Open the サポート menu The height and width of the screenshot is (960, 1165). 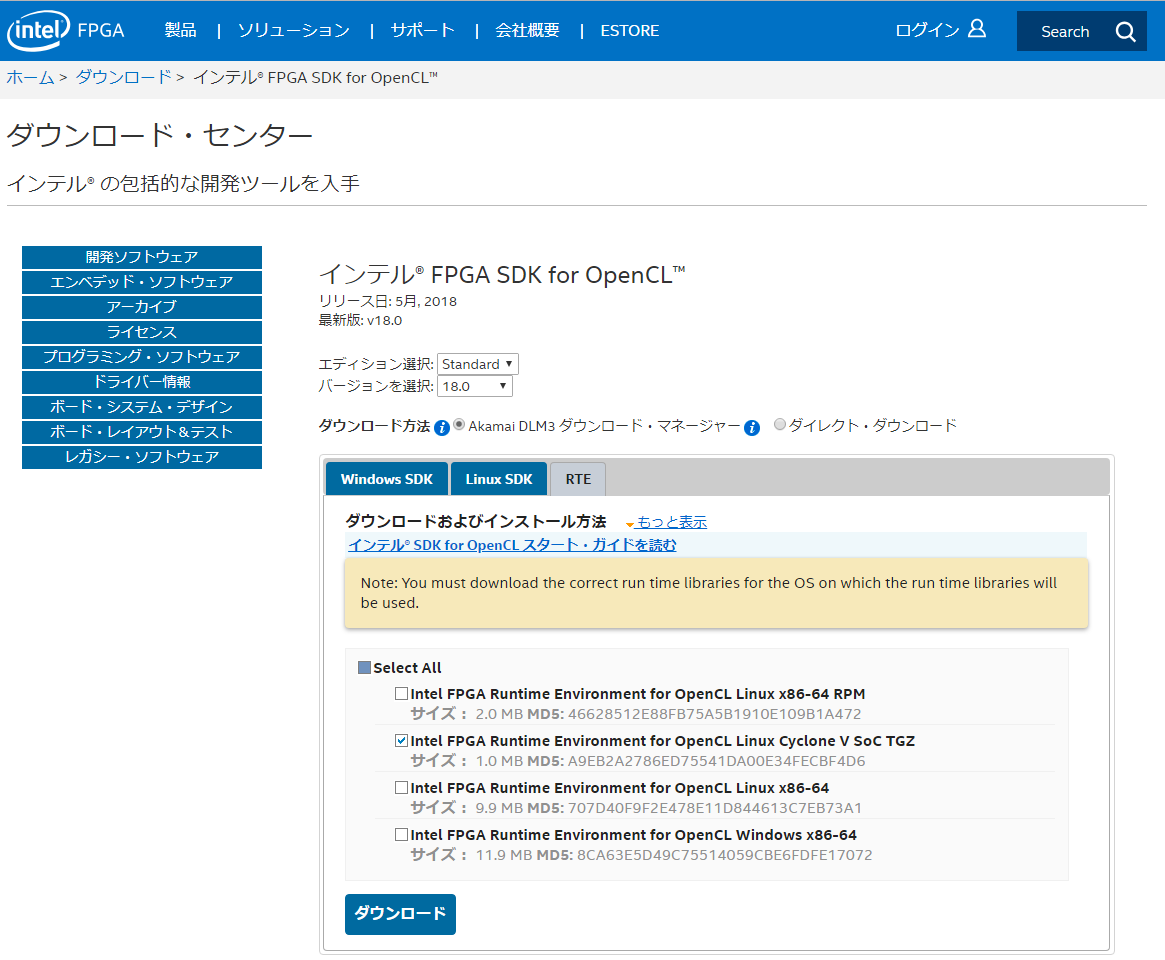coord(423,30)
